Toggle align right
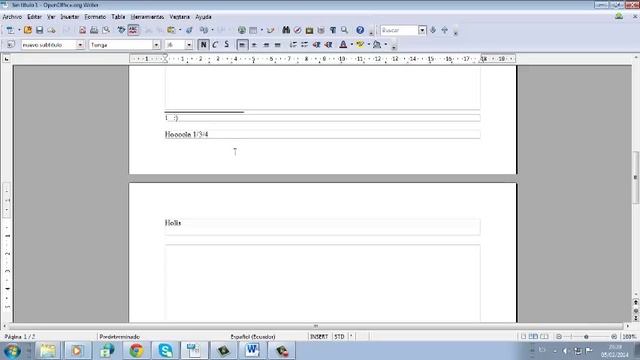640x360 pixels. click(266, 44)
